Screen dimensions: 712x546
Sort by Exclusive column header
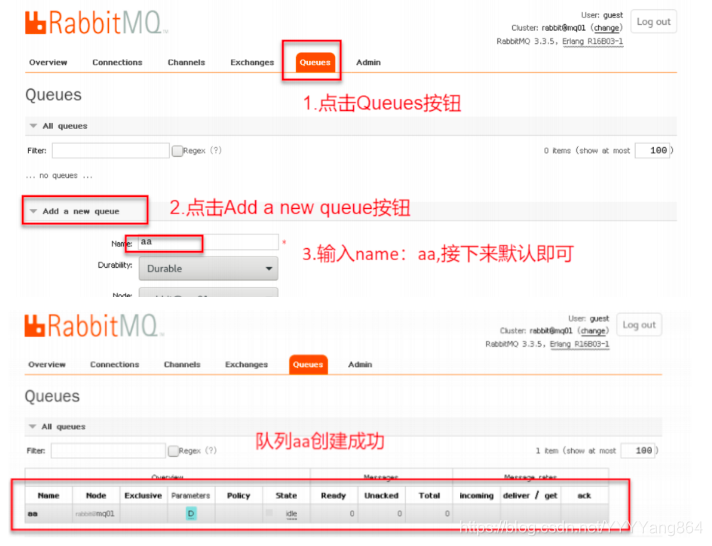coord(143,496)
